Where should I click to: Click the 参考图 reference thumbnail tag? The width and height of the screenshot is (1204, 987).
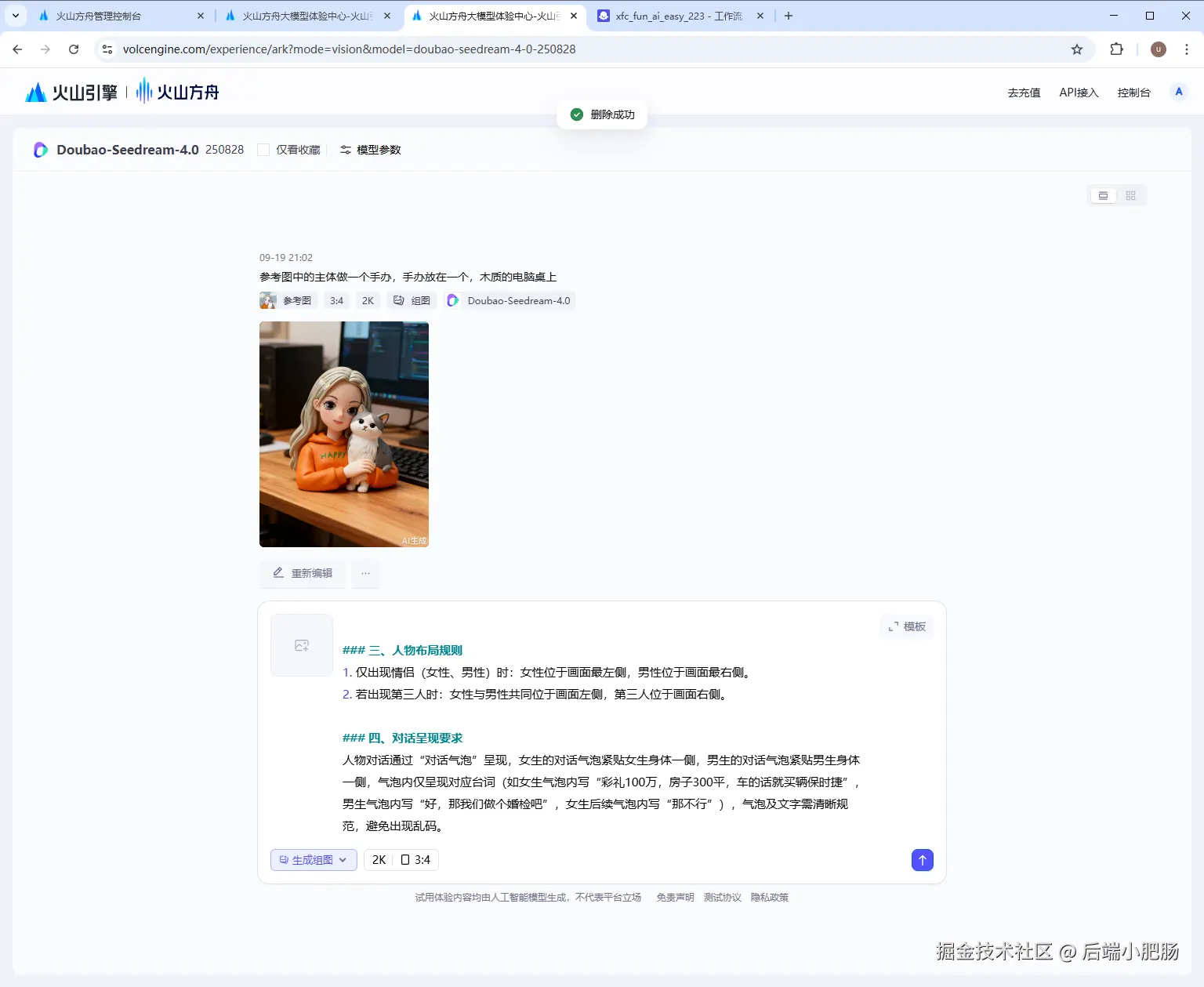pos(288,300)
